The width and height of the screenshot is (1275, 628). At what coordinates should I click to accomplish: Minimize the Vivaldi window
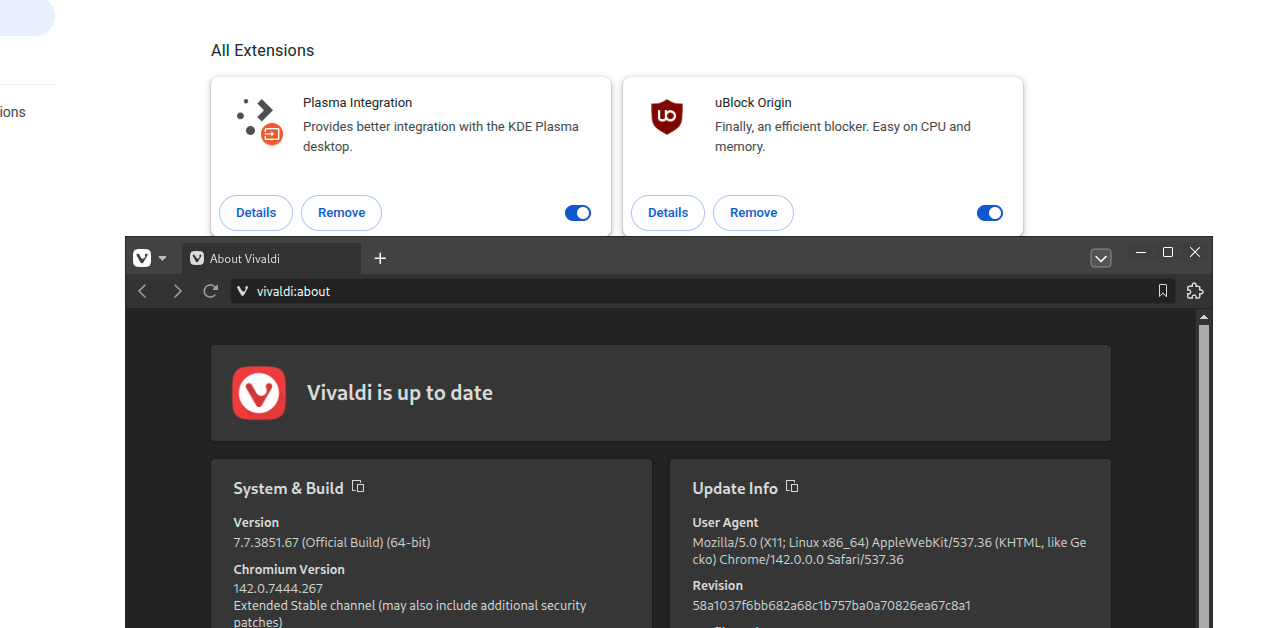[x=1141, y=253]
